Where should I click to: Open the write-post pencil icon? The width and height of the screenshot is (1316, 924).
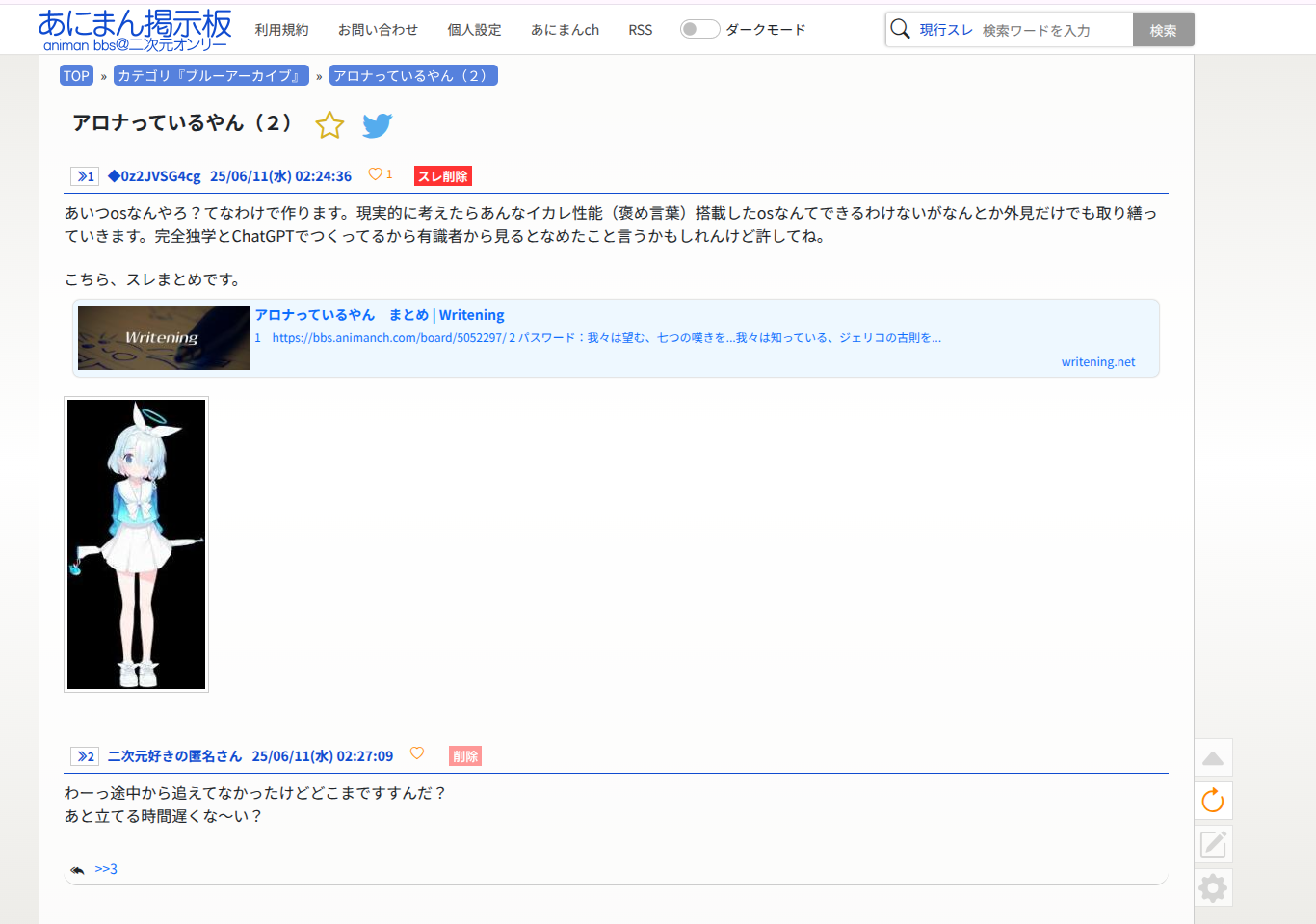click(x=1213, y=844)
